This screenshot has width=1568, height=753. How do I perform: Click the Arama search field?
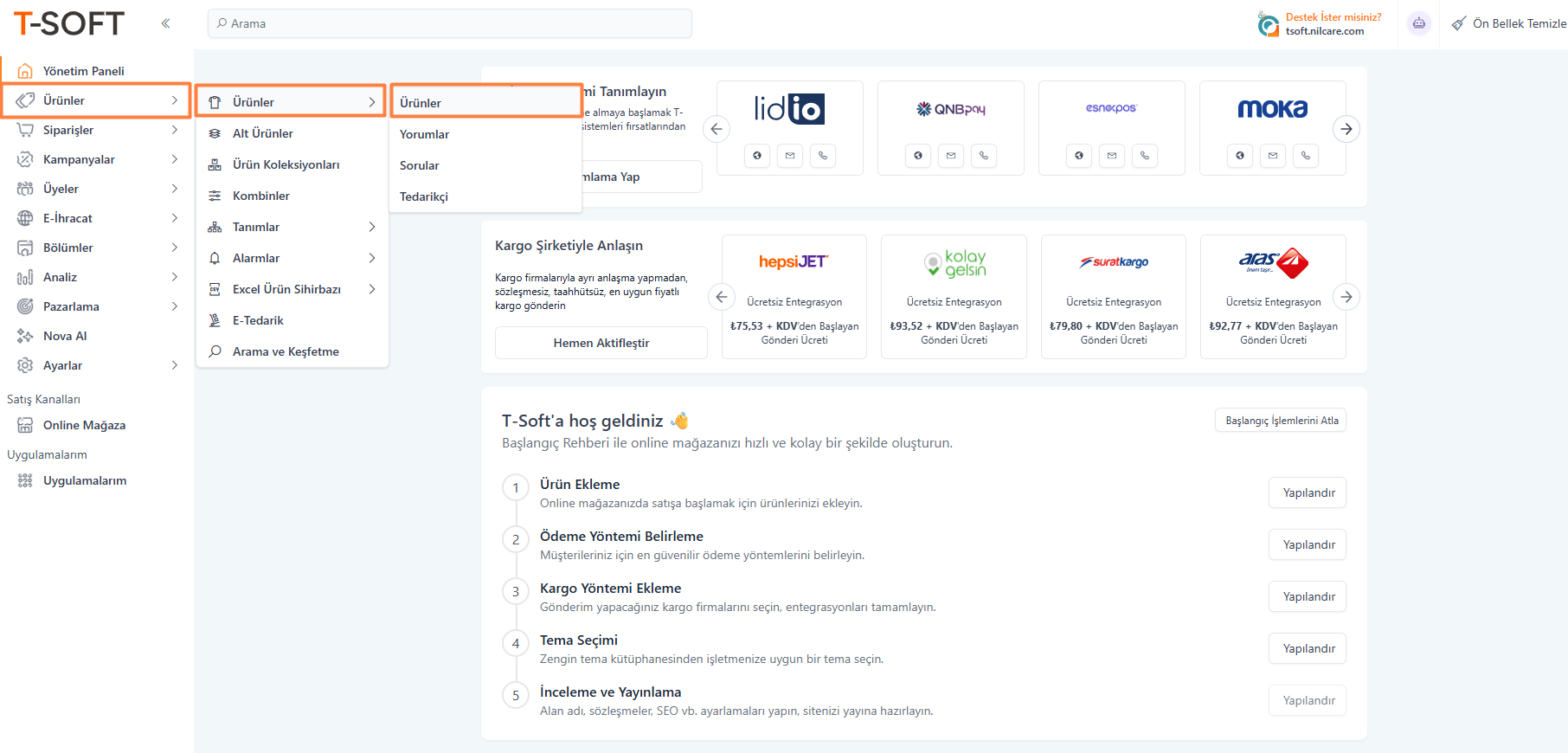(450, 23)
